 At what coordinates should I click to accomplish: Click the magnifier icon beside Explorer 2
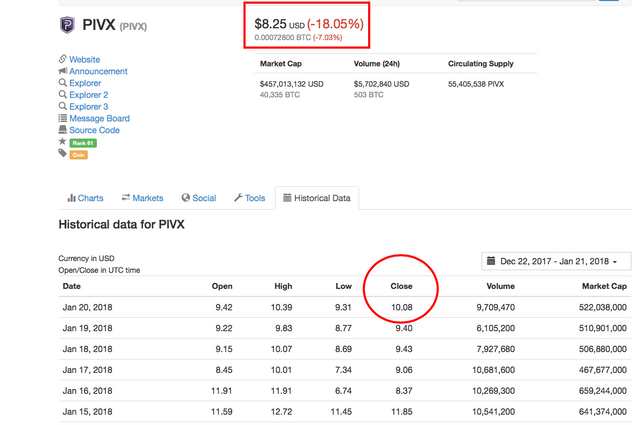tap(62, 94)
